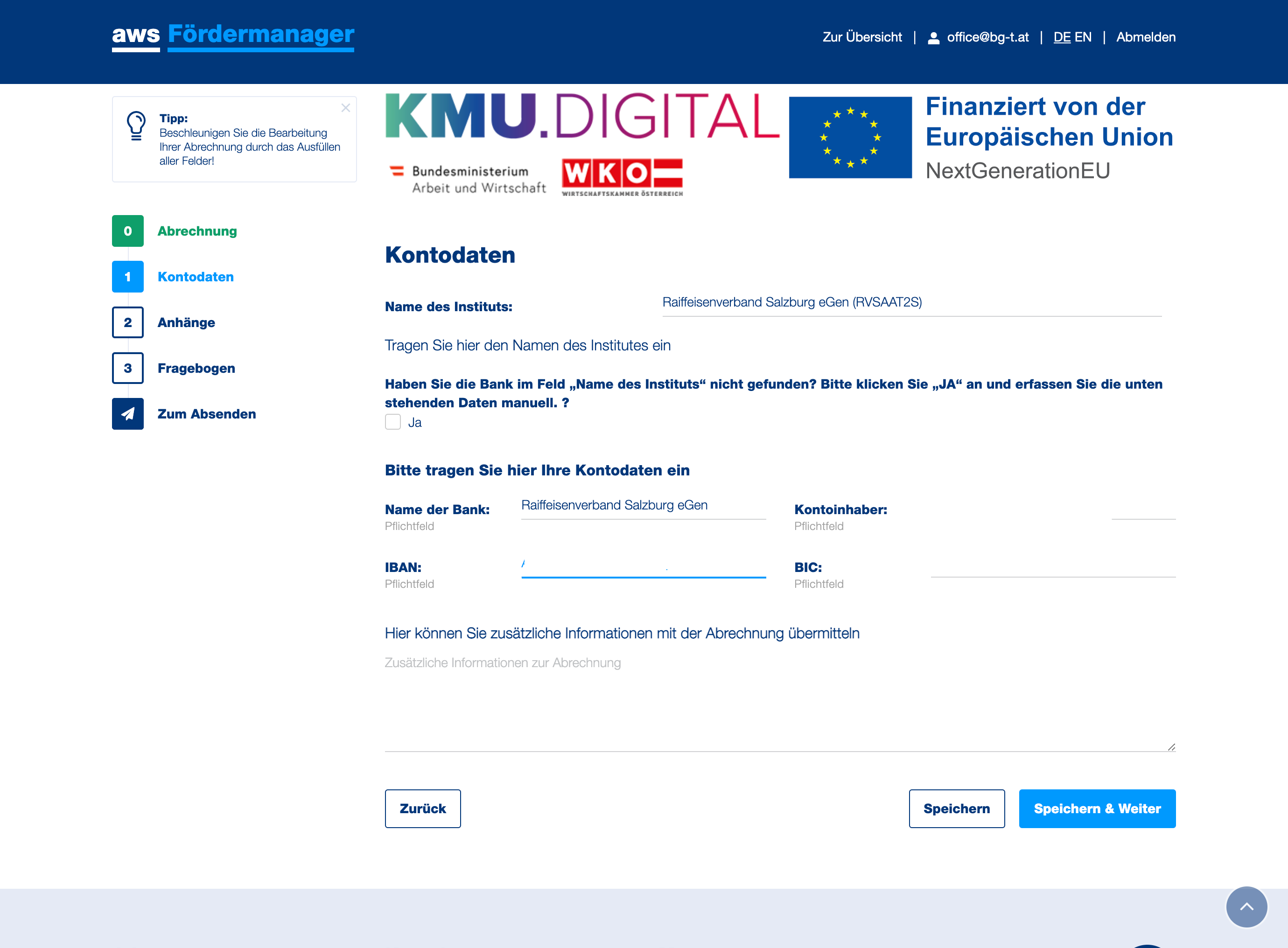Go to Fragebogen step

pyautogui.click(x=196, y=369)
